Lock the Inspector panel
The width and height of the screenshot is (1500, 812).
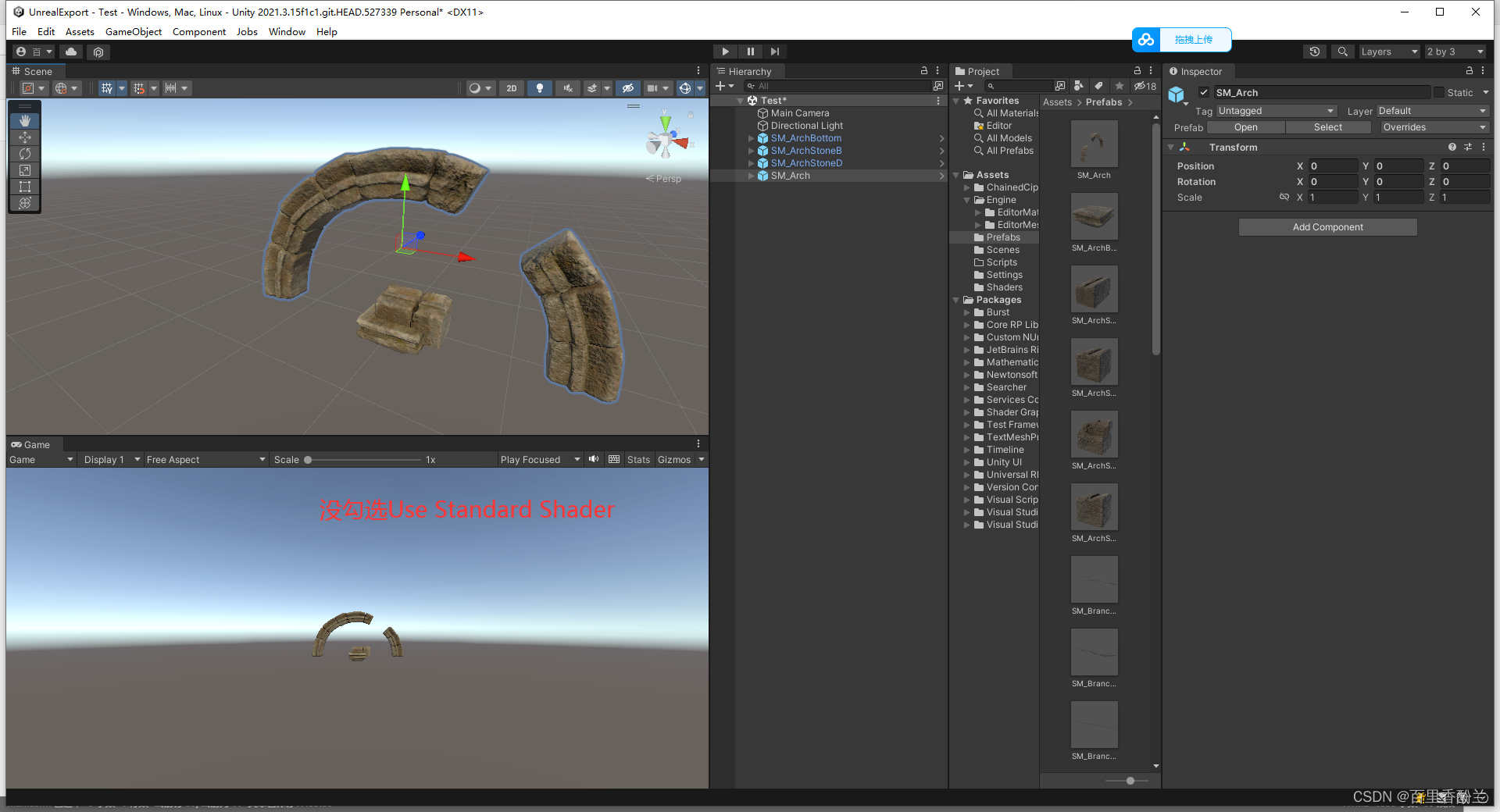[x=1470, y=70]
